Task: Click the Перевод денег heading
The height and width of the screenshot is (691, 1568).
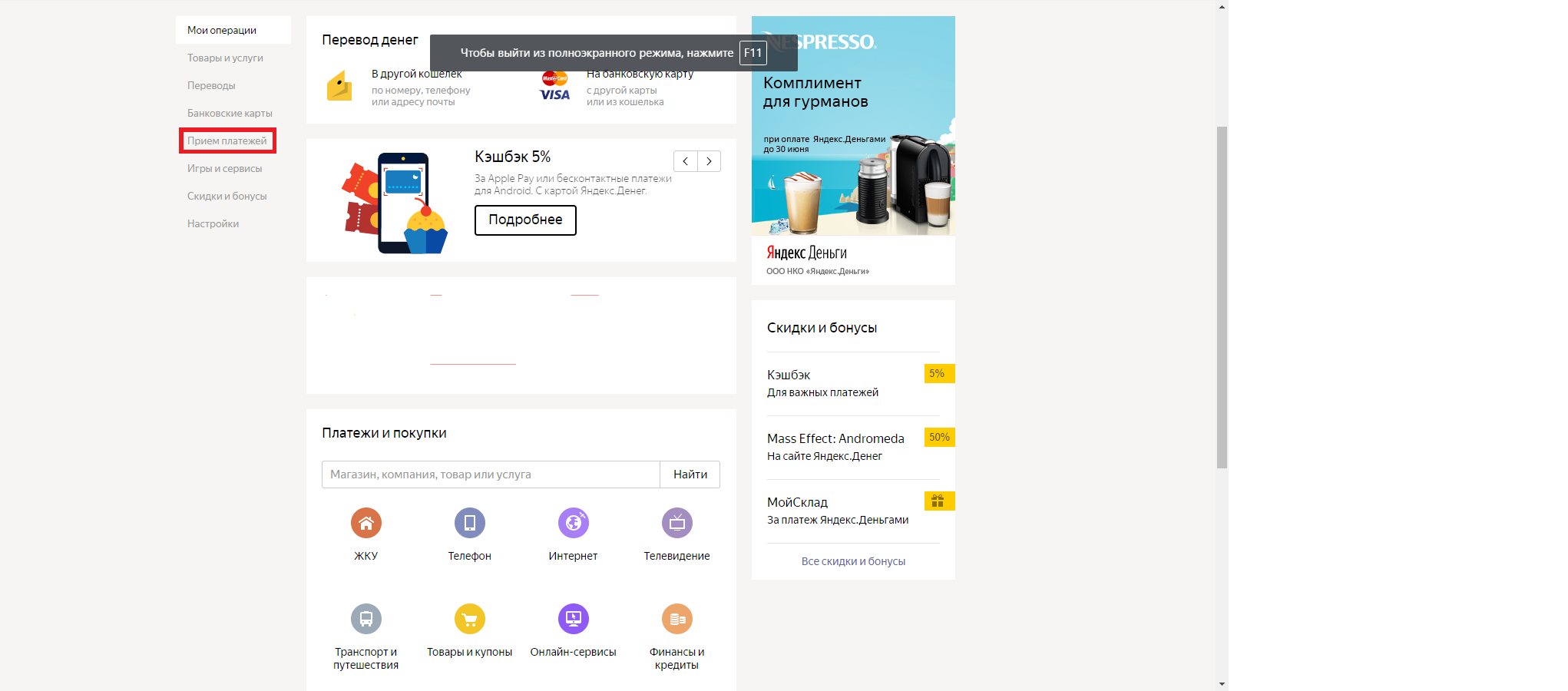Action: click(370, 40)
